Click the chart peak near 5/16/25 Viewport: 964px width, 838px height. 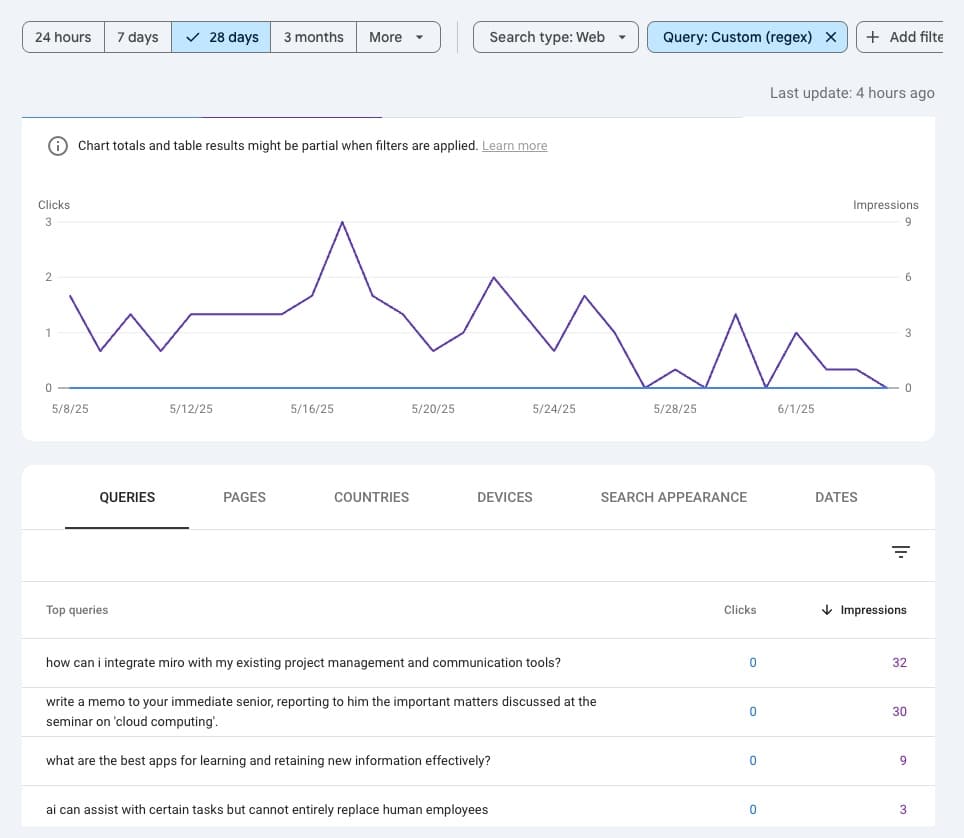[x=342, y=223]
